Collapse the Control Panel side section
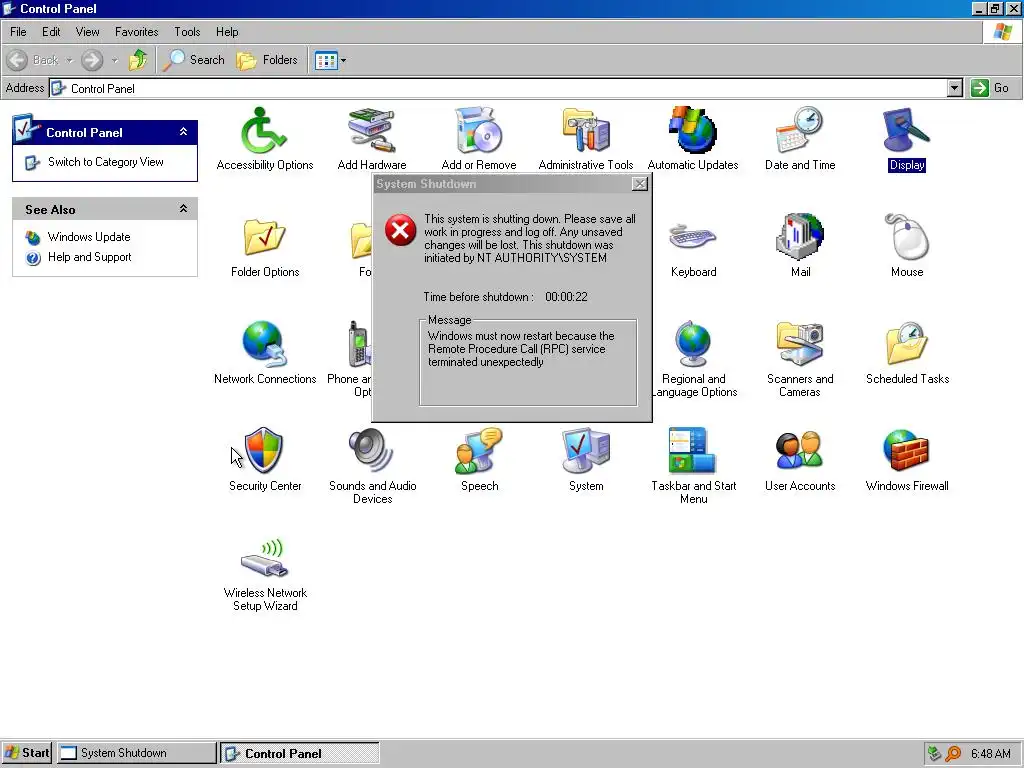Image resolution: width=1024 pixels, height=768 pixels. [x=184, y=132]
